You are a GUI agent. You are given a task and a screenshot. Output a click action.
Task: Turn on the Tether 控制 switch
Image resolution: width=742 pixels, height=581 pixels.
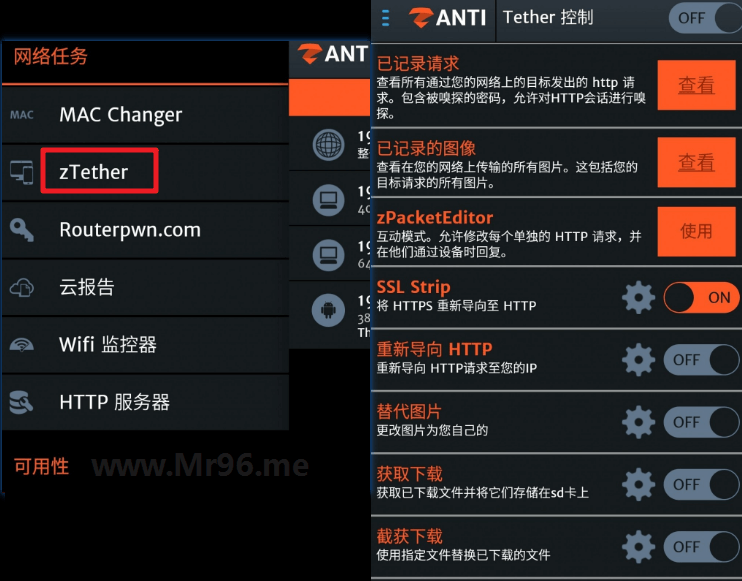[705, 18]
